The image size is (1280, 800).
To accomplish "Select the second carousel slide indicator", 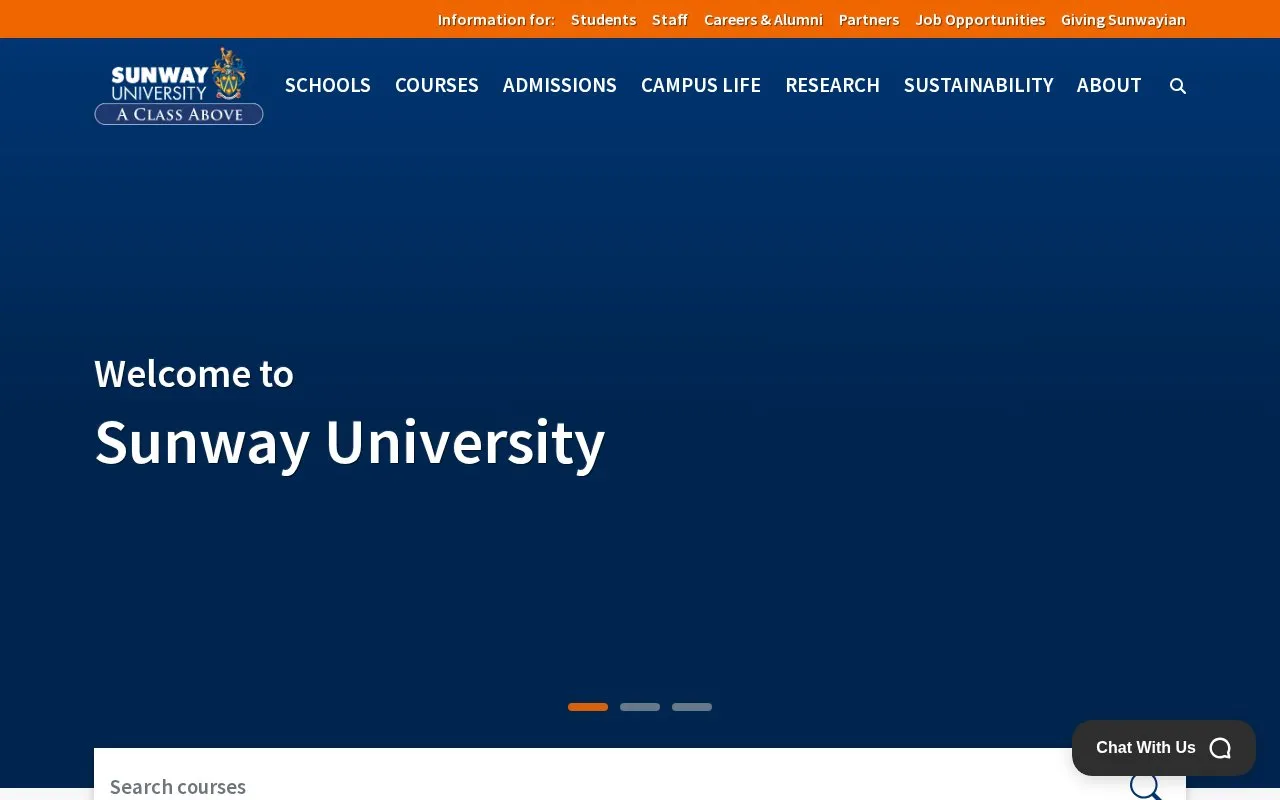I will click(x=640, y=707).
